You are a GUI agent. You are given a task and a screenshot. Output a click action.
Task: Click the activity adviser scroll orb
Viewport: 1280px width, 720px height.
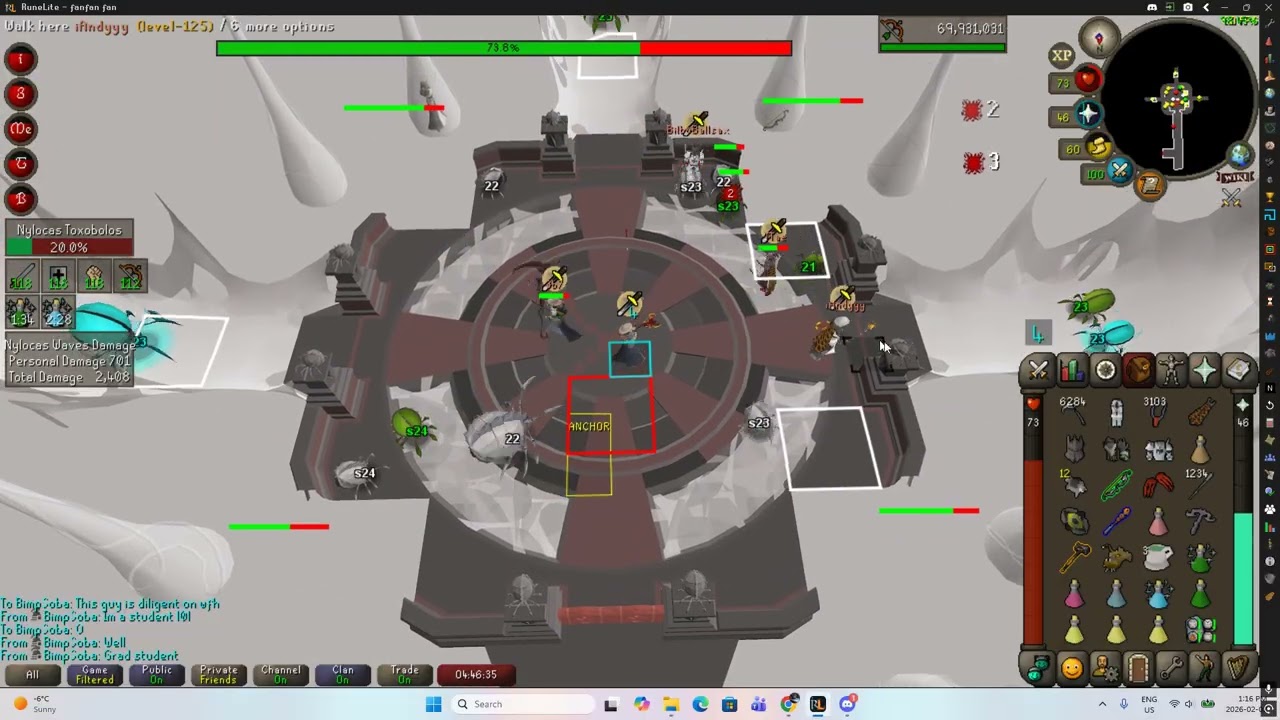(x=1150, y=185)
